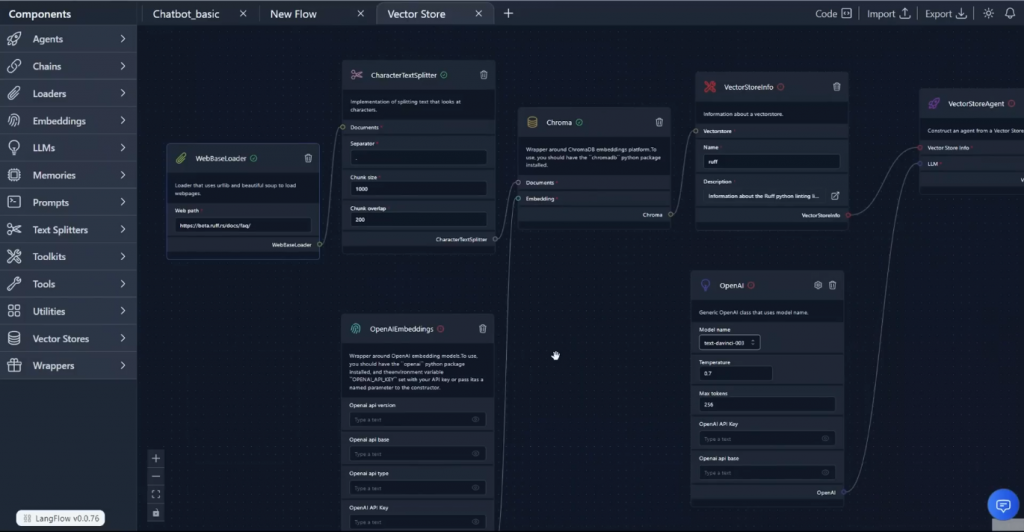Click the Loaders paperclip icon
This screenshot has width=1024, height=532.
click(x=14, y=93)
